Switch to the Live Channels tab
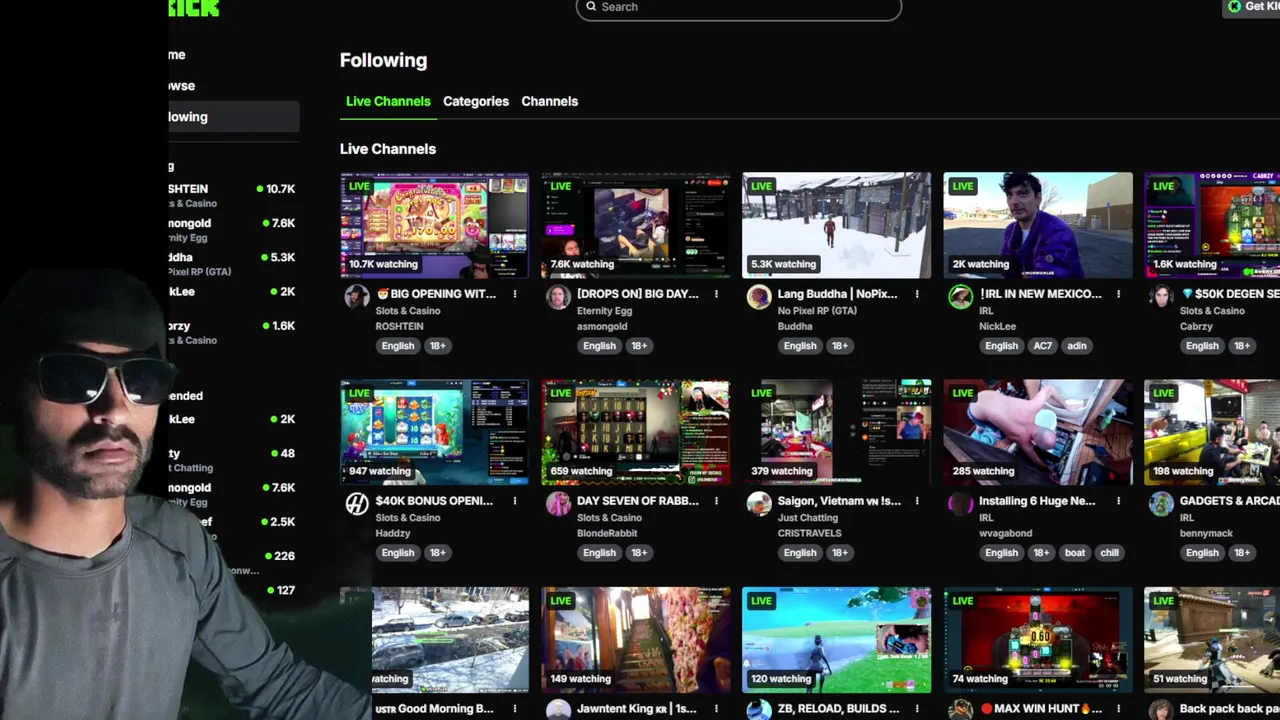The height and width of the screenshot is (720, 1280). click(x=388, y=101)
